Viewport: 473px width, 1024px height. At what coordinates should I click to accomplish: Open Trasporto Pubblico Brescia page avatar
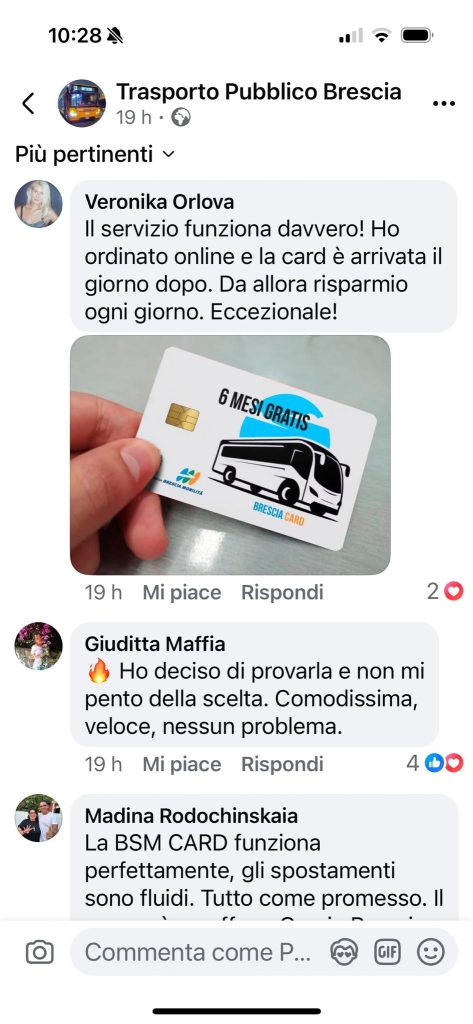tap(82, 103)
